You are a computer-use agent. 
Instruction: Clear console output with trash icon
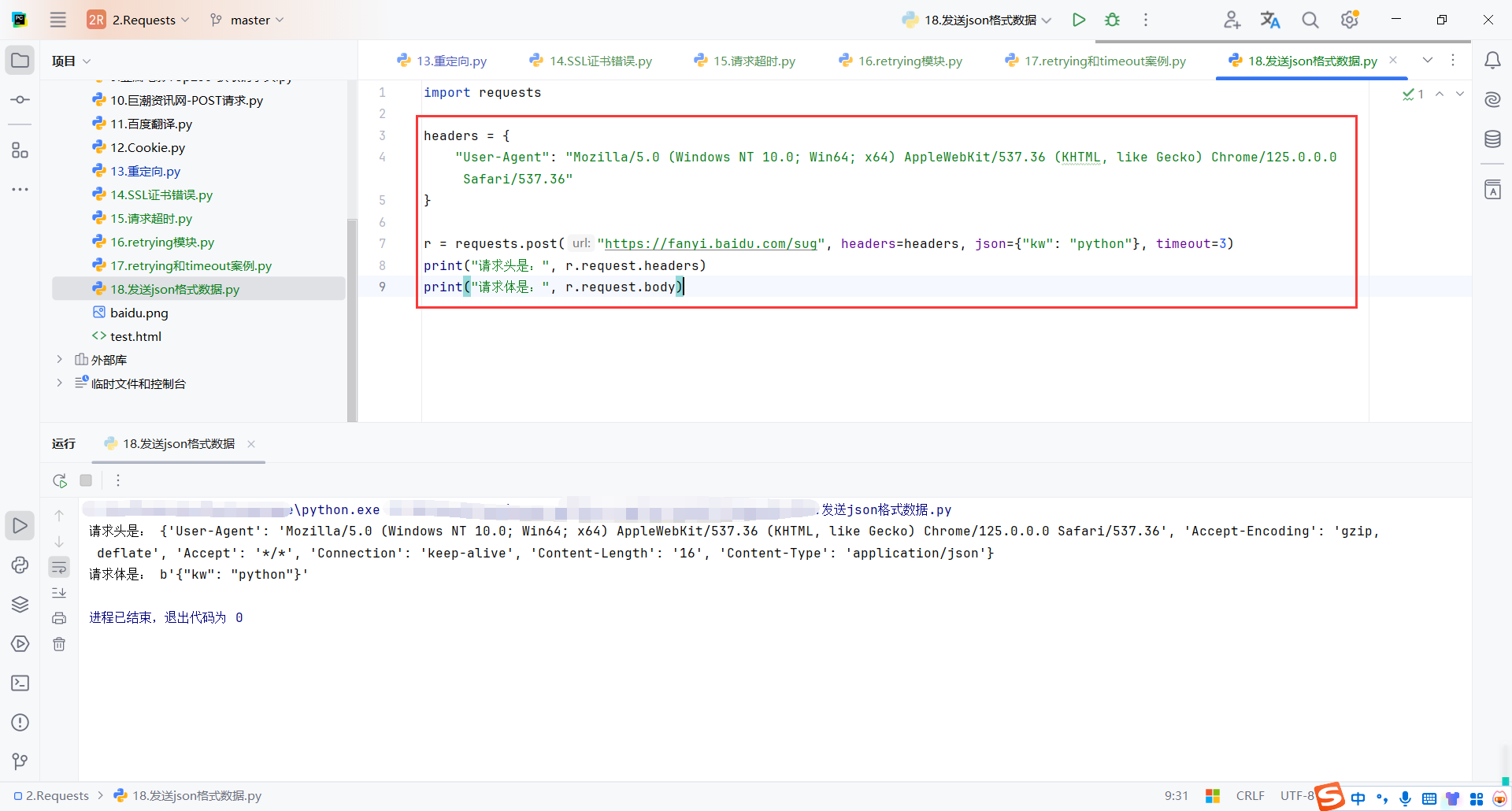coord(59,645)
